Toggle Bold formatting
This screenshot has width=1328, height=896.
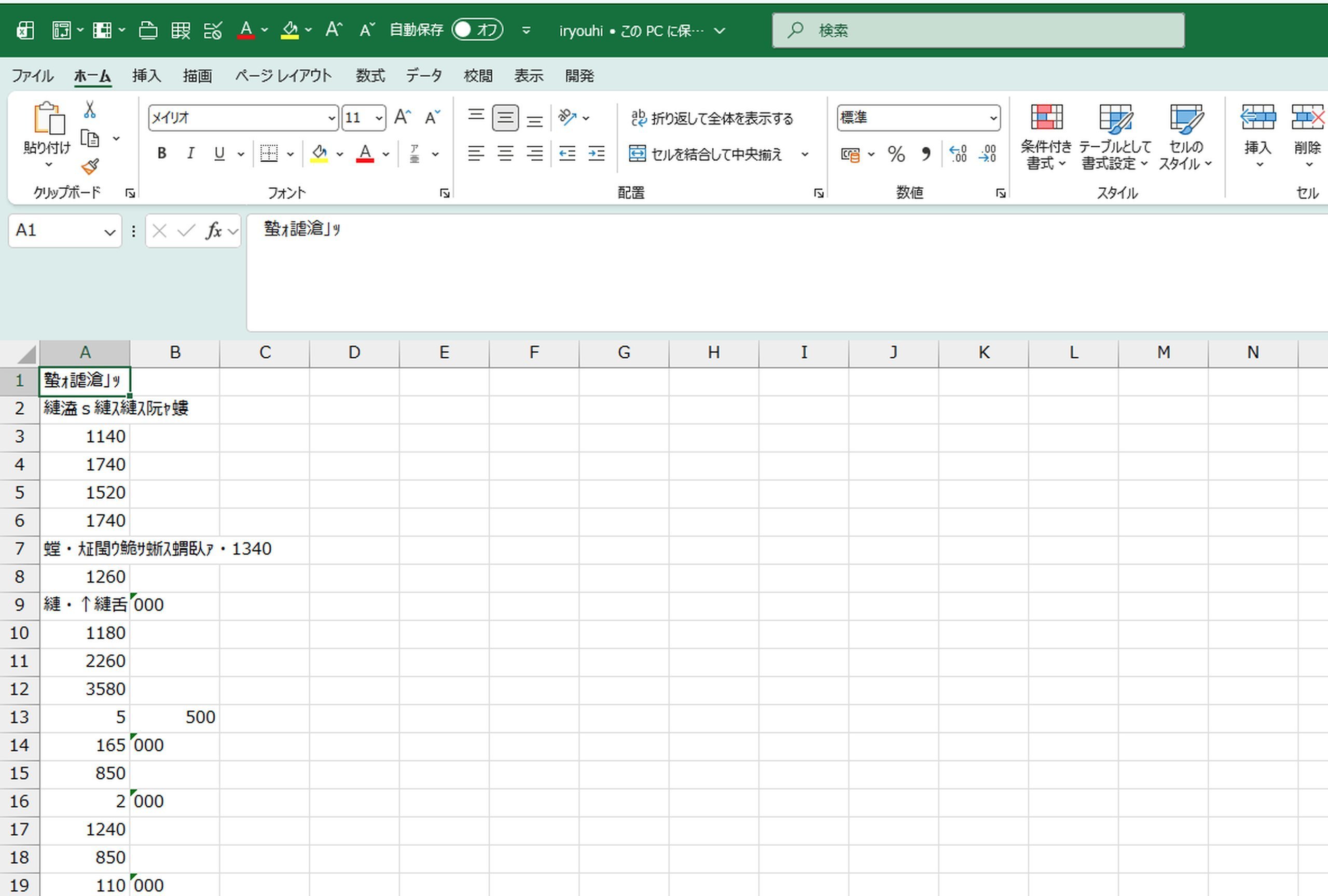point(162,153)
